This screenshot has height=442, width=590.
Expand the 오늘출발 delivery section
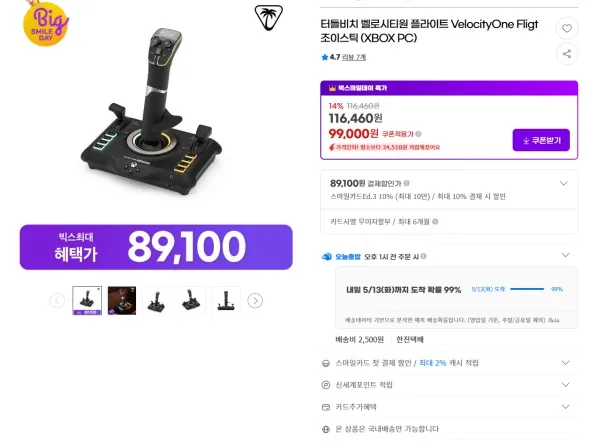point(565,255)
